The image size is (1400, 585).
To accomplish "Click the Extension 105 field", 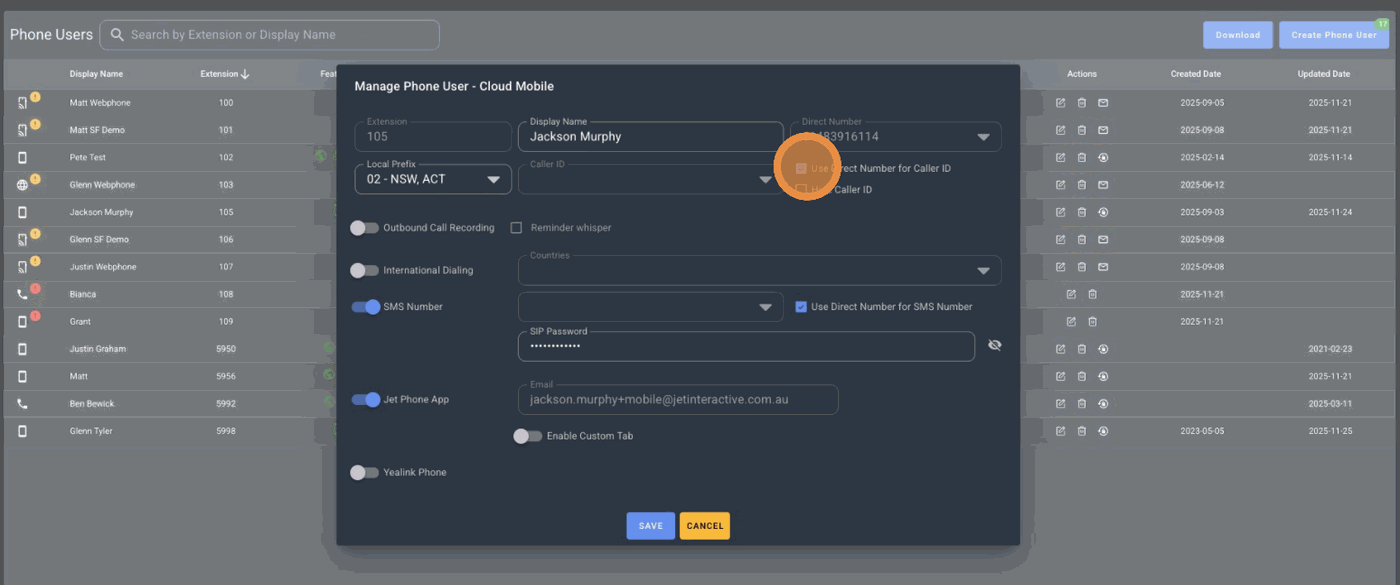I will 433,137.
